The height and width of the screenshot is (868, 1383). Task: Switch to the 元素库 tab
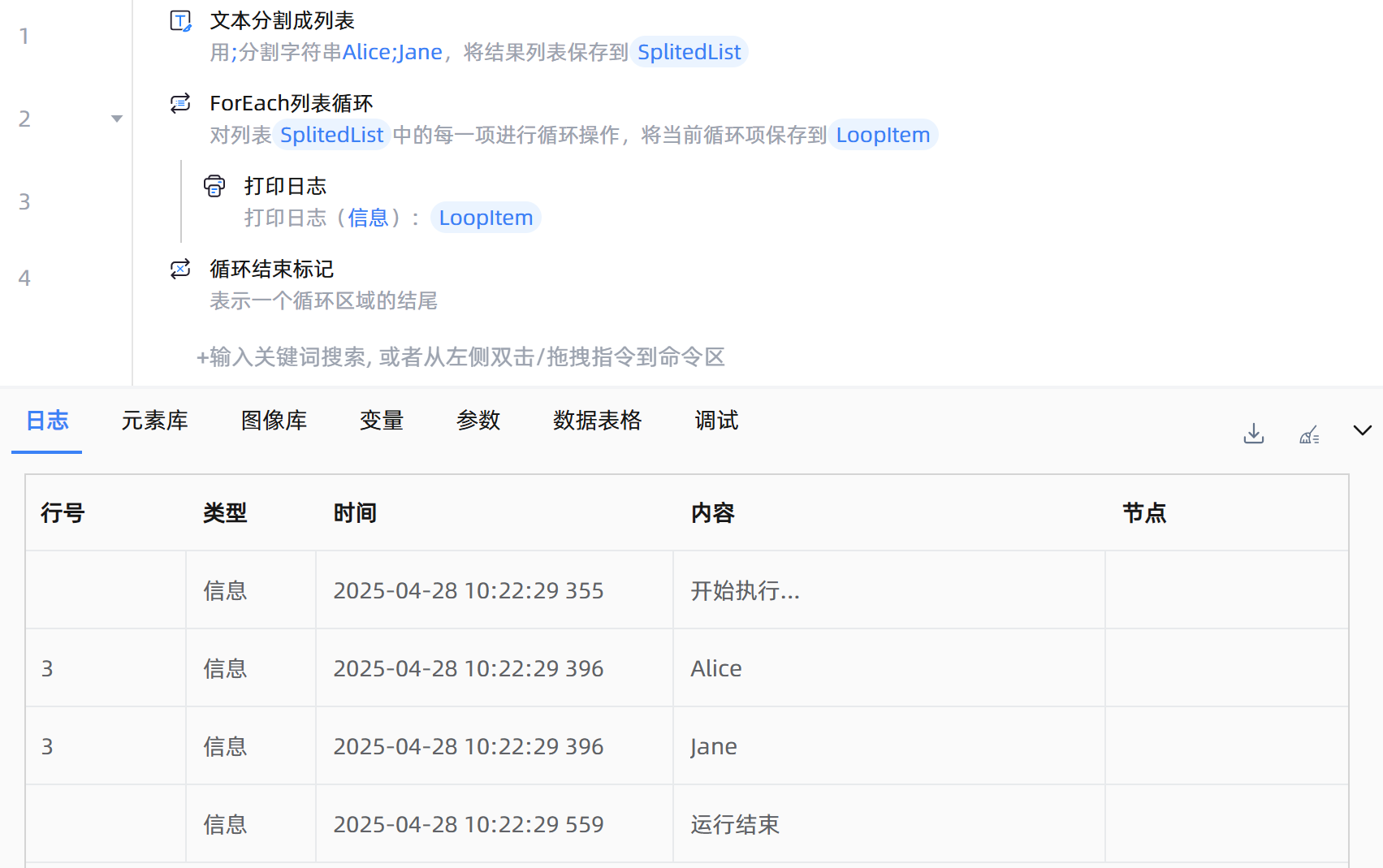[154, 421]
